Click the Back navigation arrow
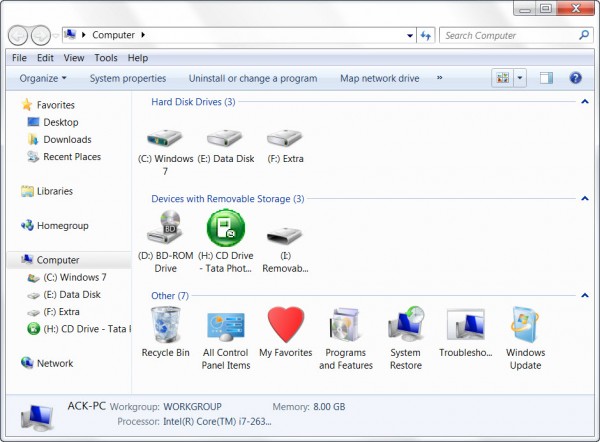 click(18, 36)
